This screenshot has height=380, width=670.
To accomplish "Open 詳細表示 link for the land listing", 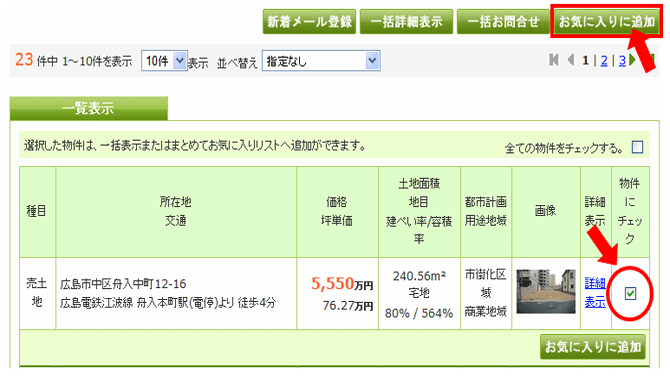I will (595, 292).
